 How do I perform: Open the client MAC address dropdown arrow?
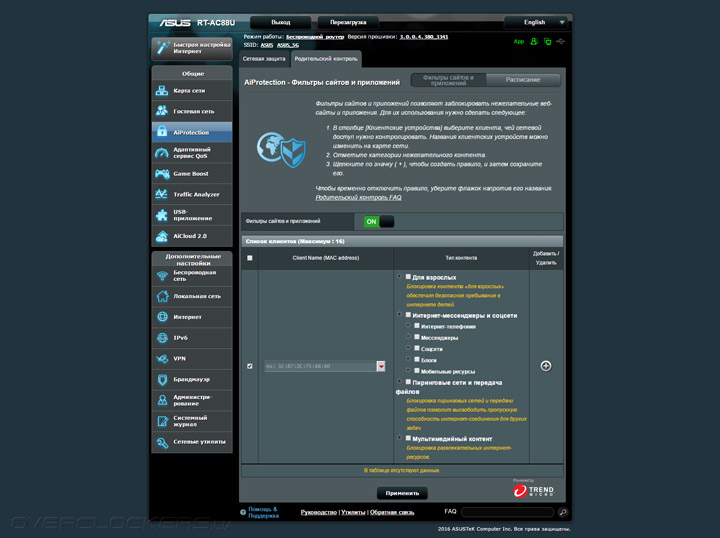[x=381, y=366]
